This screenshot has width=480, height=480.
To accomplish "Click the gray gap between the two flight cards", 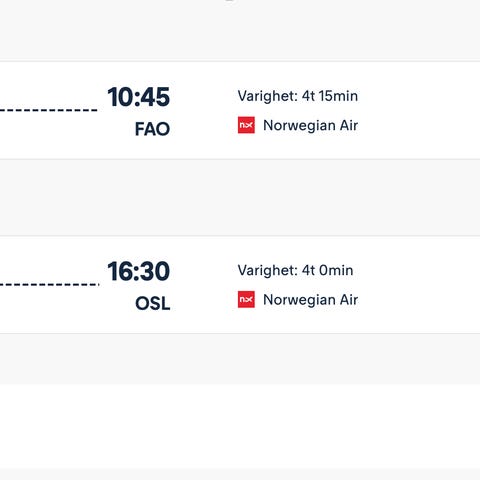I will [240, 198].
